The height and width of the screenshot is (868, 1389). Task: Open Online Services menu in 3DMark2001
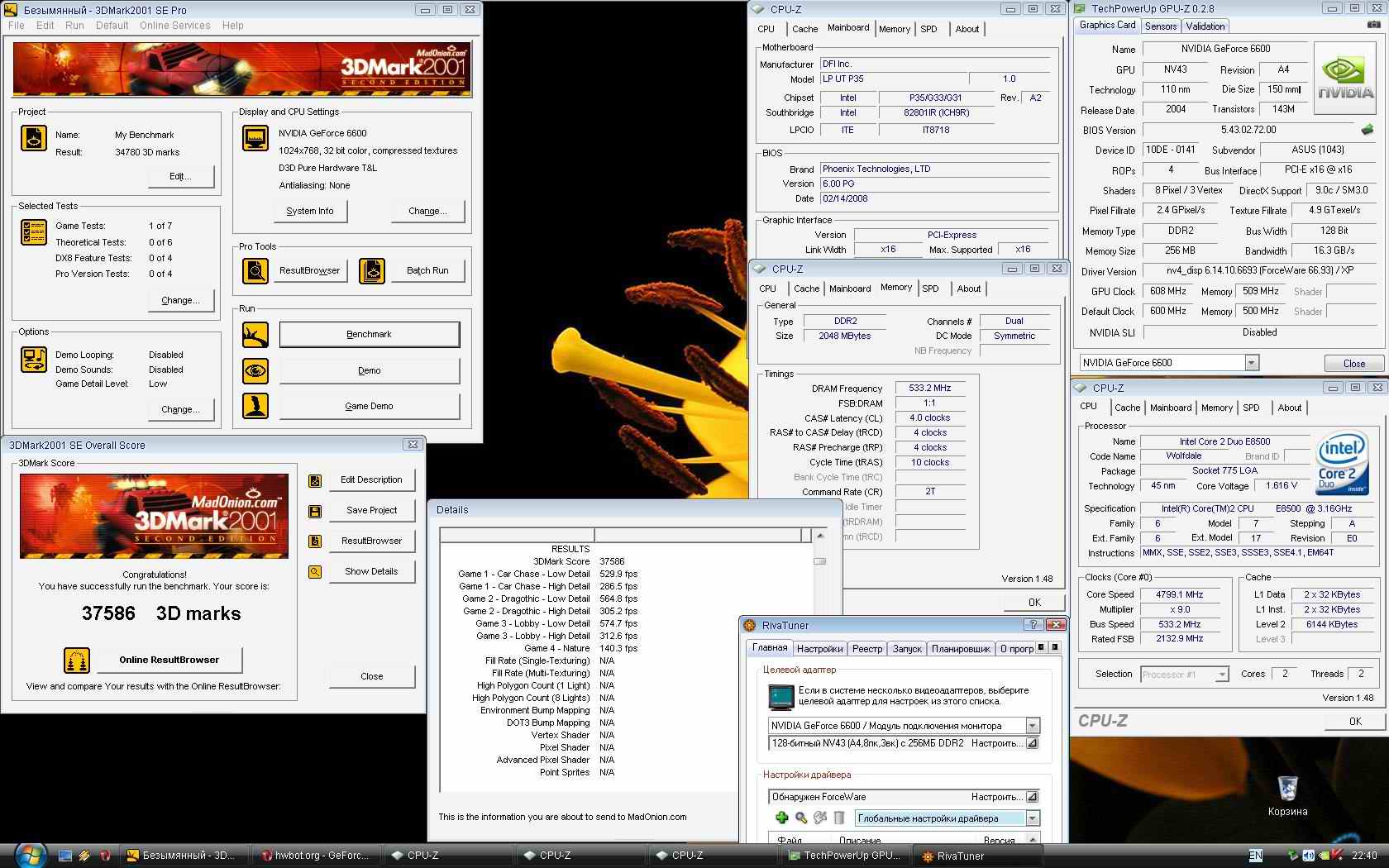coord(174,26)
